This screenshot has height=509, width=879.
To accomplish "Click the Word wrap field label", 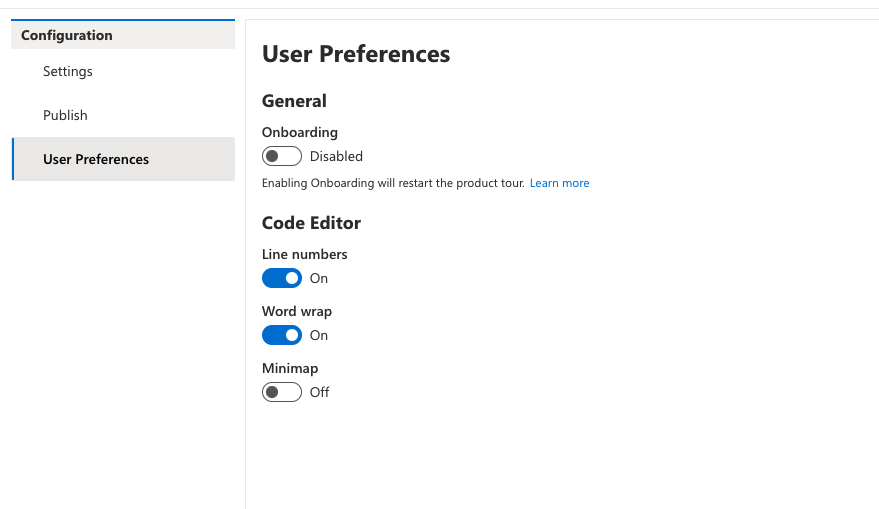I will click(297, 311).
